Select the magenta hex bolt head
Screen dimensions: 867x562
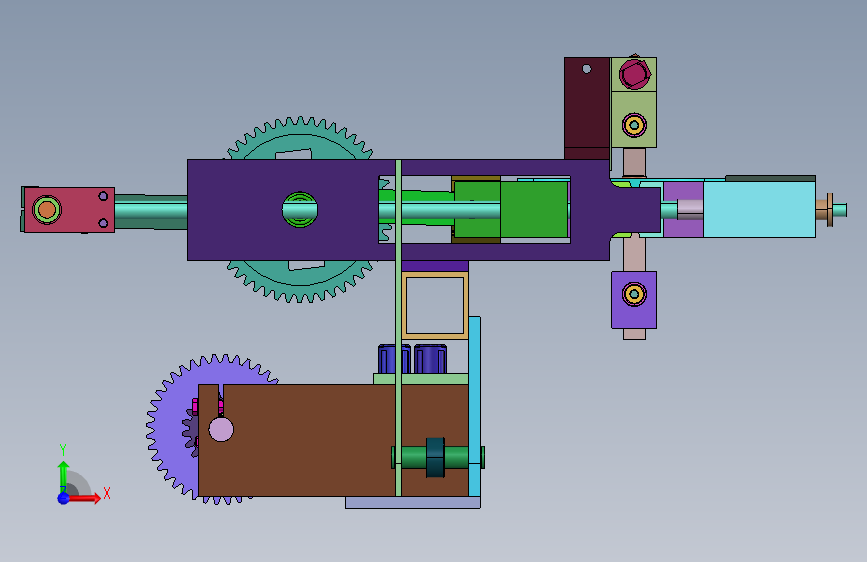tap(634, 74)
